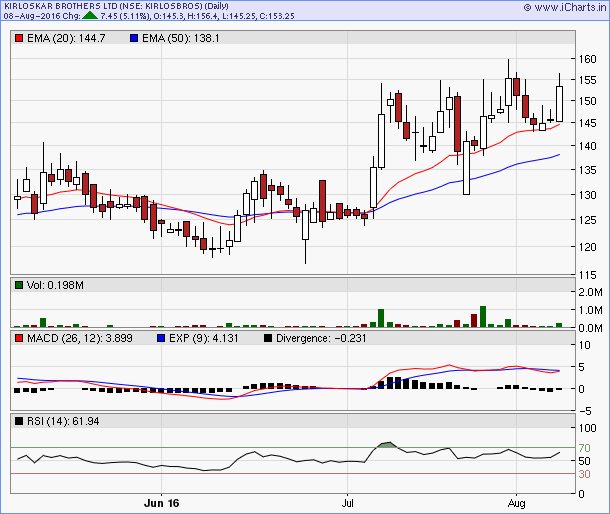Click the 'Divergence: -0.231' label
This screenshot has height=514, width=610.
click(x=321, y=338)
